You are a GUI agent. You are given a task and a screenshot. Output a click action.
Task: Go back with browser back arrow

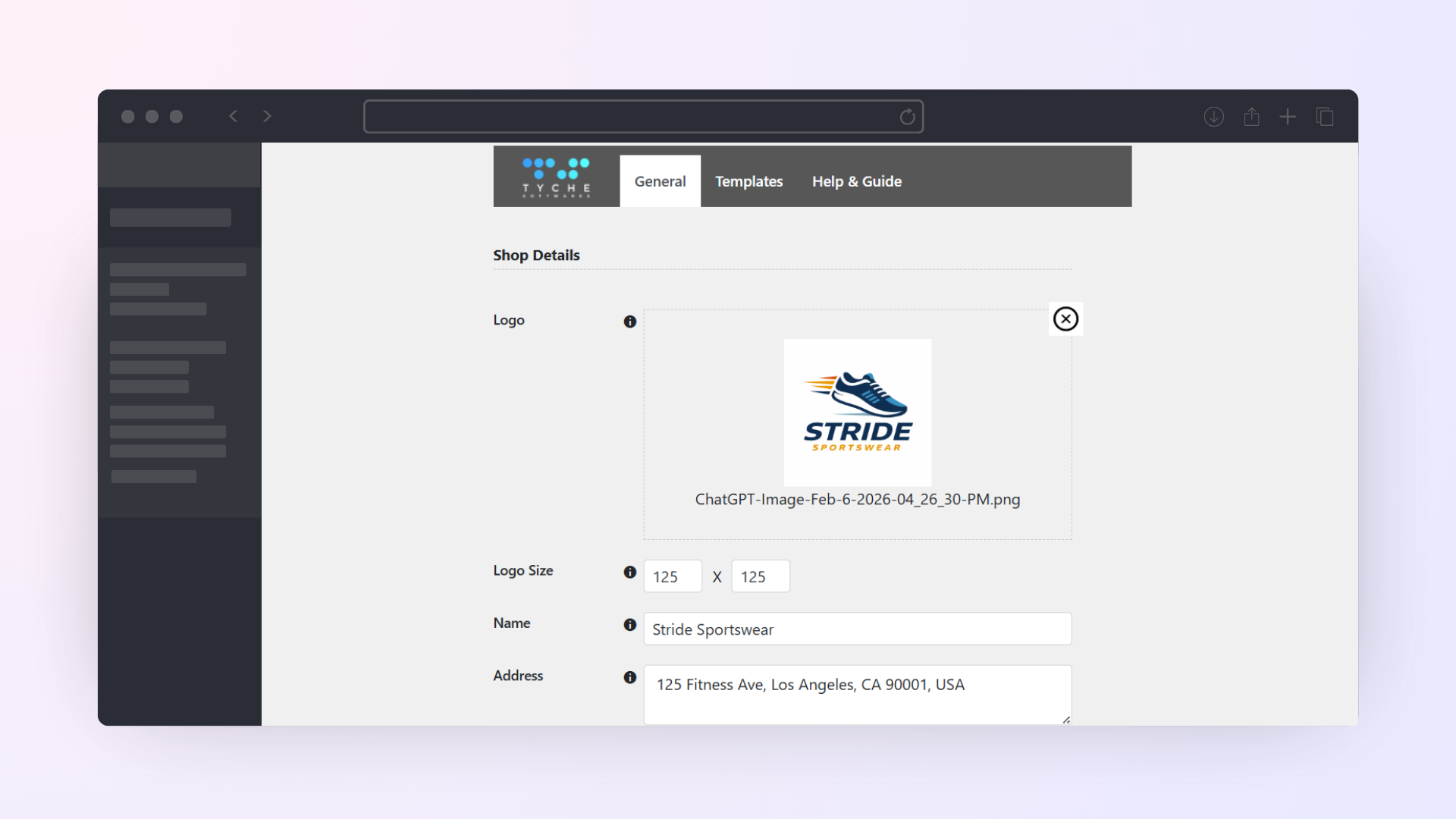[x=234, y=116]
